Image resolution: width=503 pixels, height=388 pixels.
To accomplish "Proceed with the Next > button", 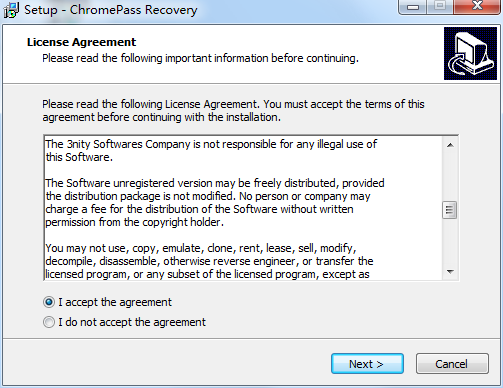I will 367,364.
